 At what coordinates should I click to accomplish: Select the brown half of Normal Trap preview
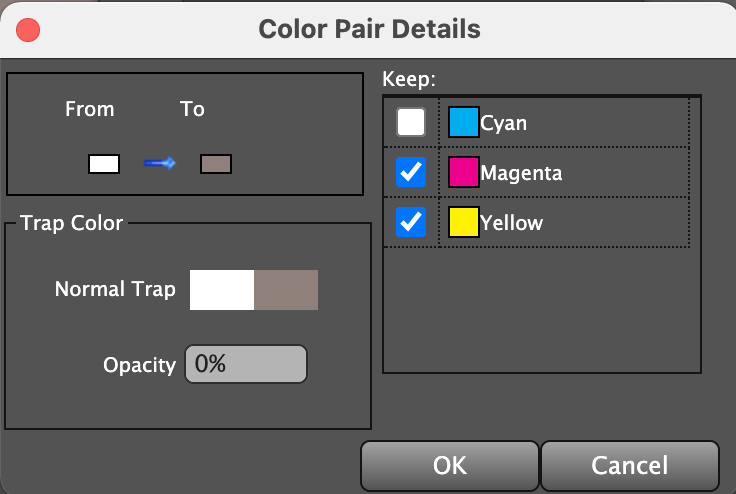tap(286, 290)
